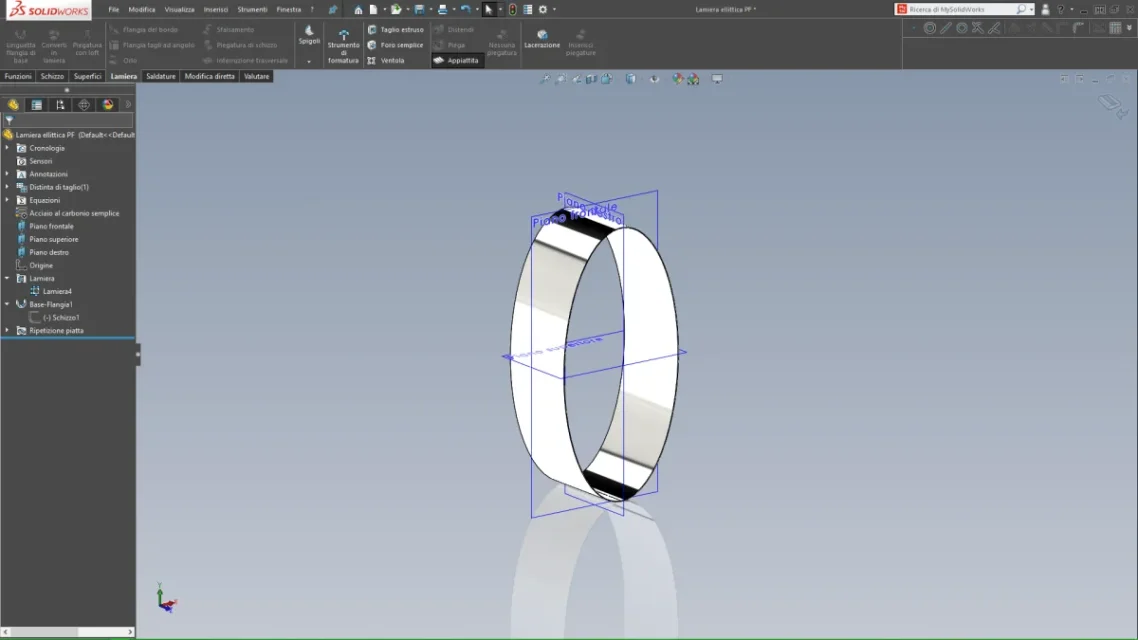1138x640 pixels.
Task: Undo the last action
Action: point(465,9)
